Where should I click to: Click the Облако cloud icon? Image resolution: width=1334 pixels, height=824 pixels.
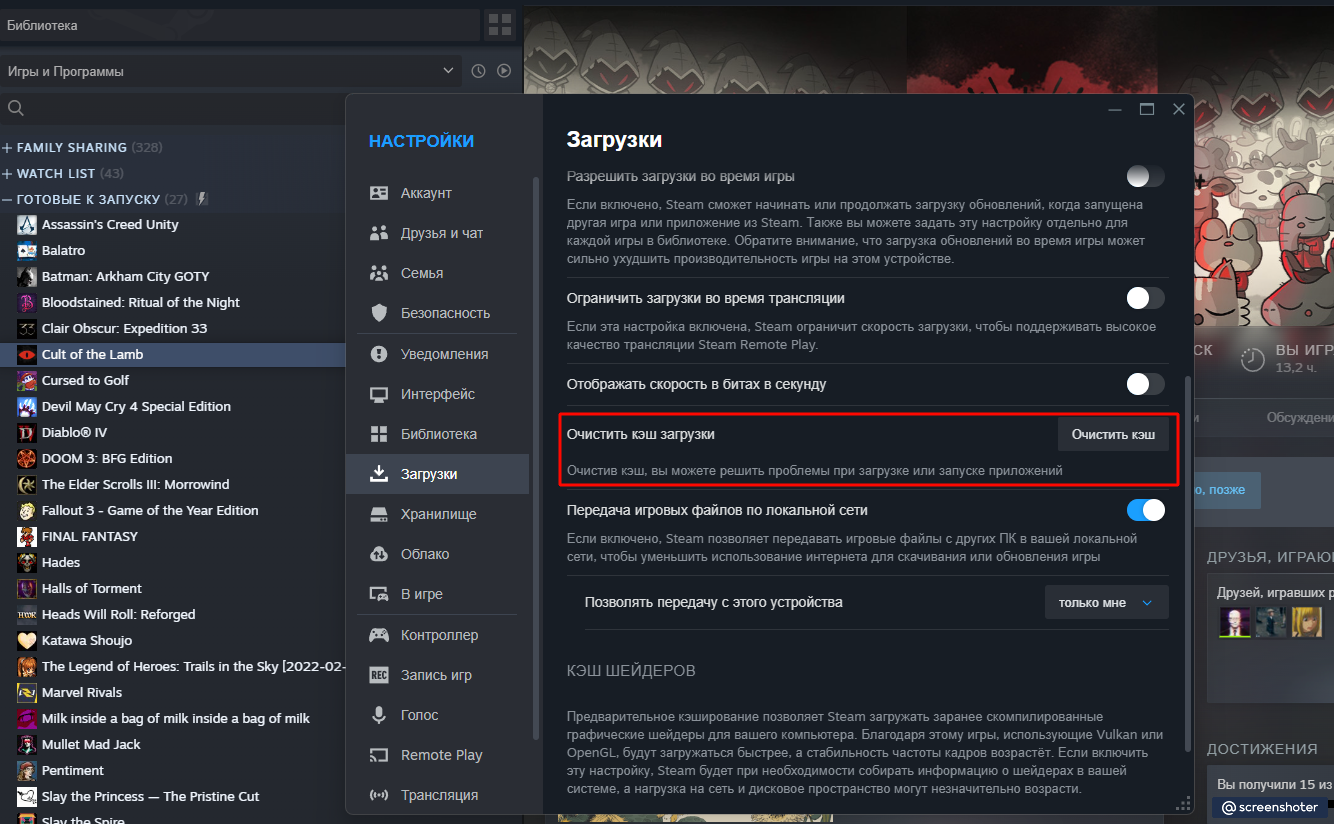[x=379, y=554]
